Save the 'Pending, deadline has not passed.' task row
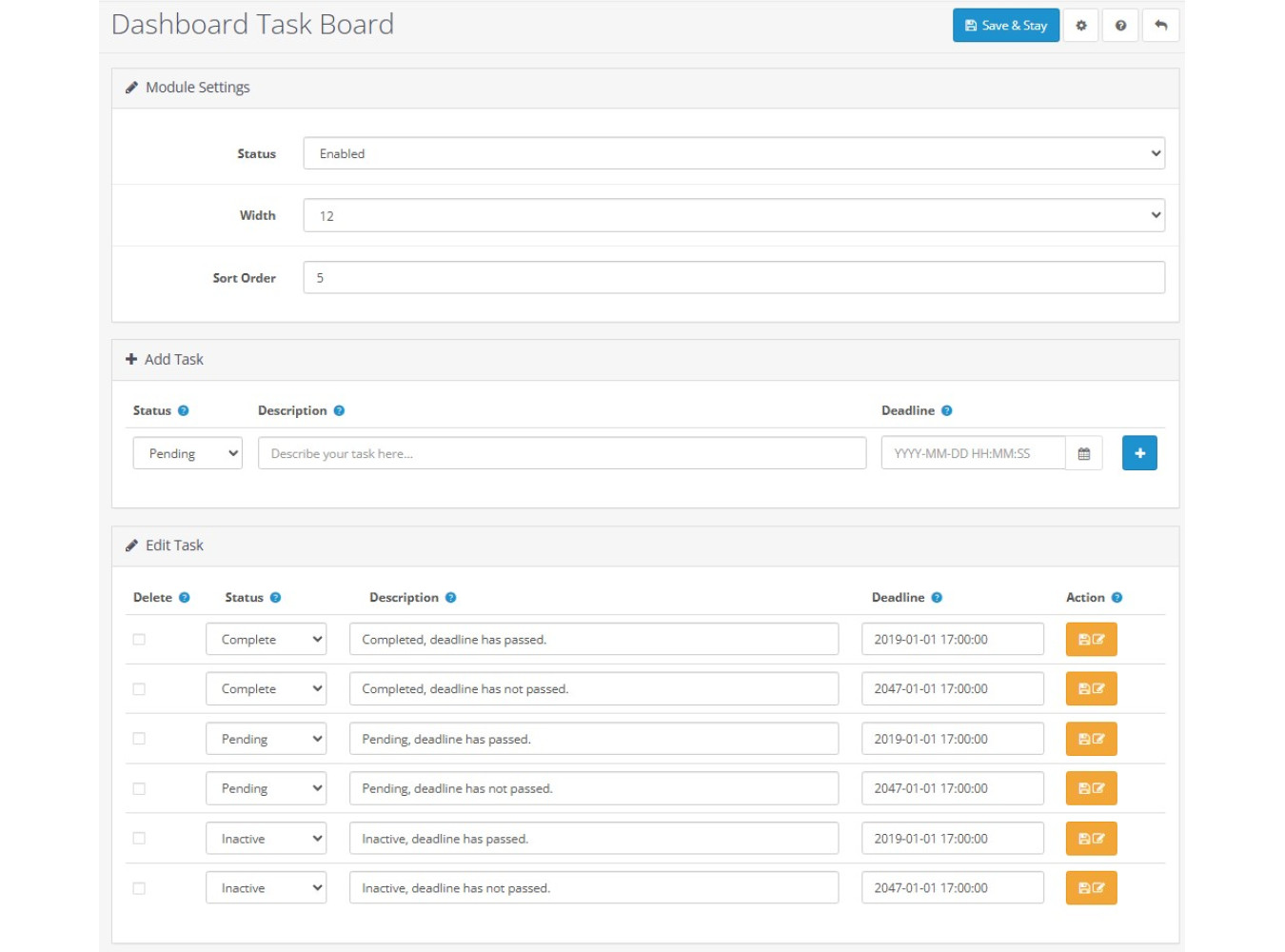Screen dimensions: 1285x952 [1091, 788]
